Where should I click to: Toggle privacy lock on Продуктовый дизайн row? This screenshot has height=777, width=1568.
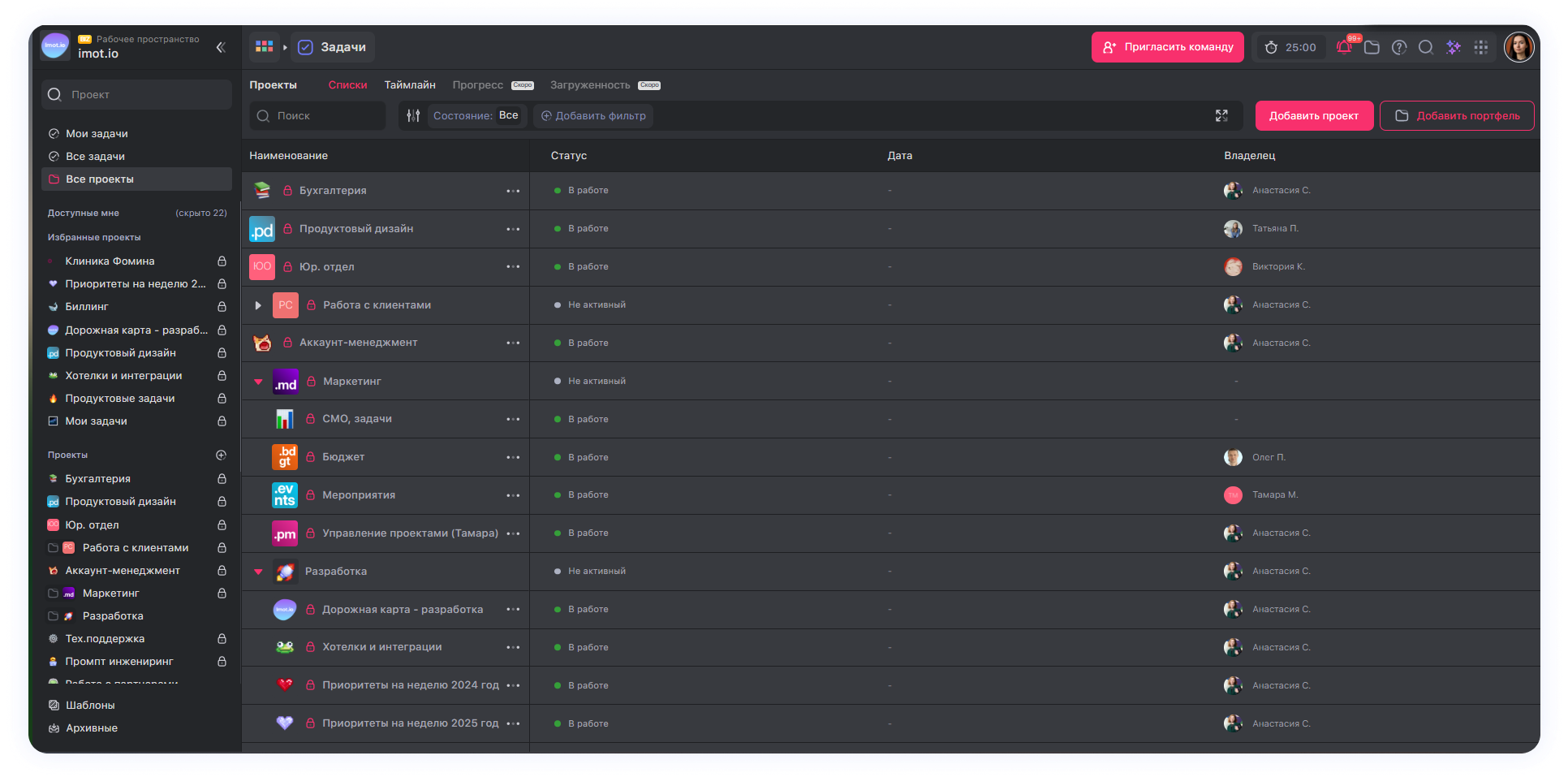coord(288,228)
